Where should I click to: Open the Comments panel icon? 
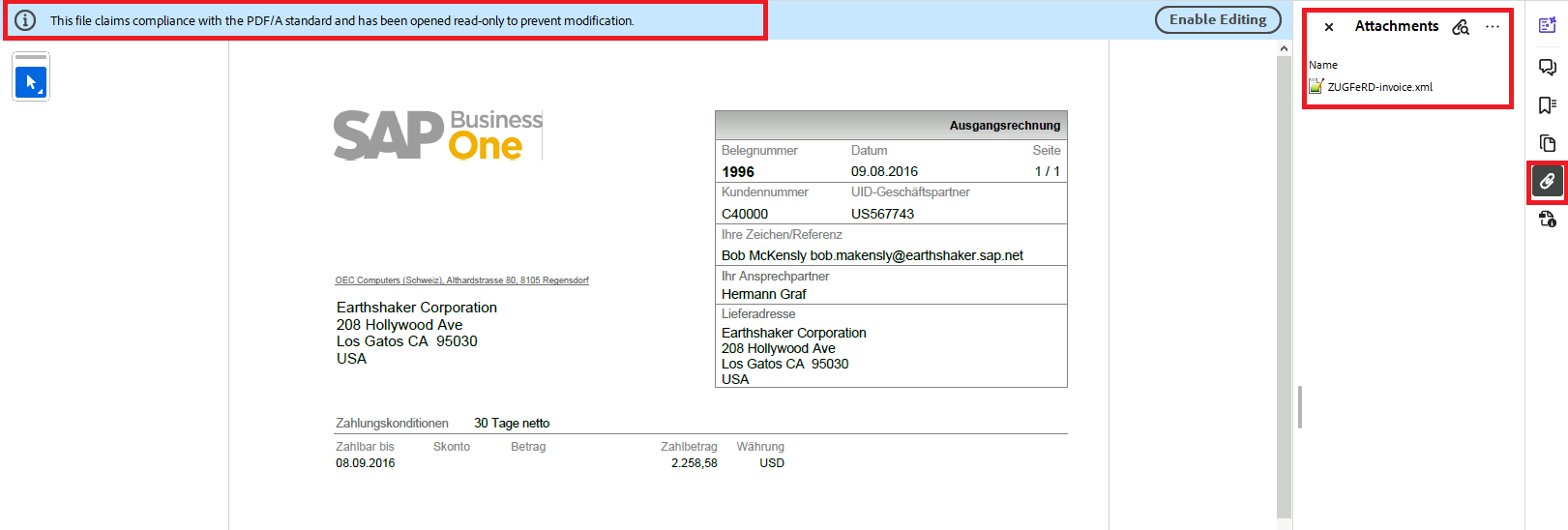[1547, 66]
